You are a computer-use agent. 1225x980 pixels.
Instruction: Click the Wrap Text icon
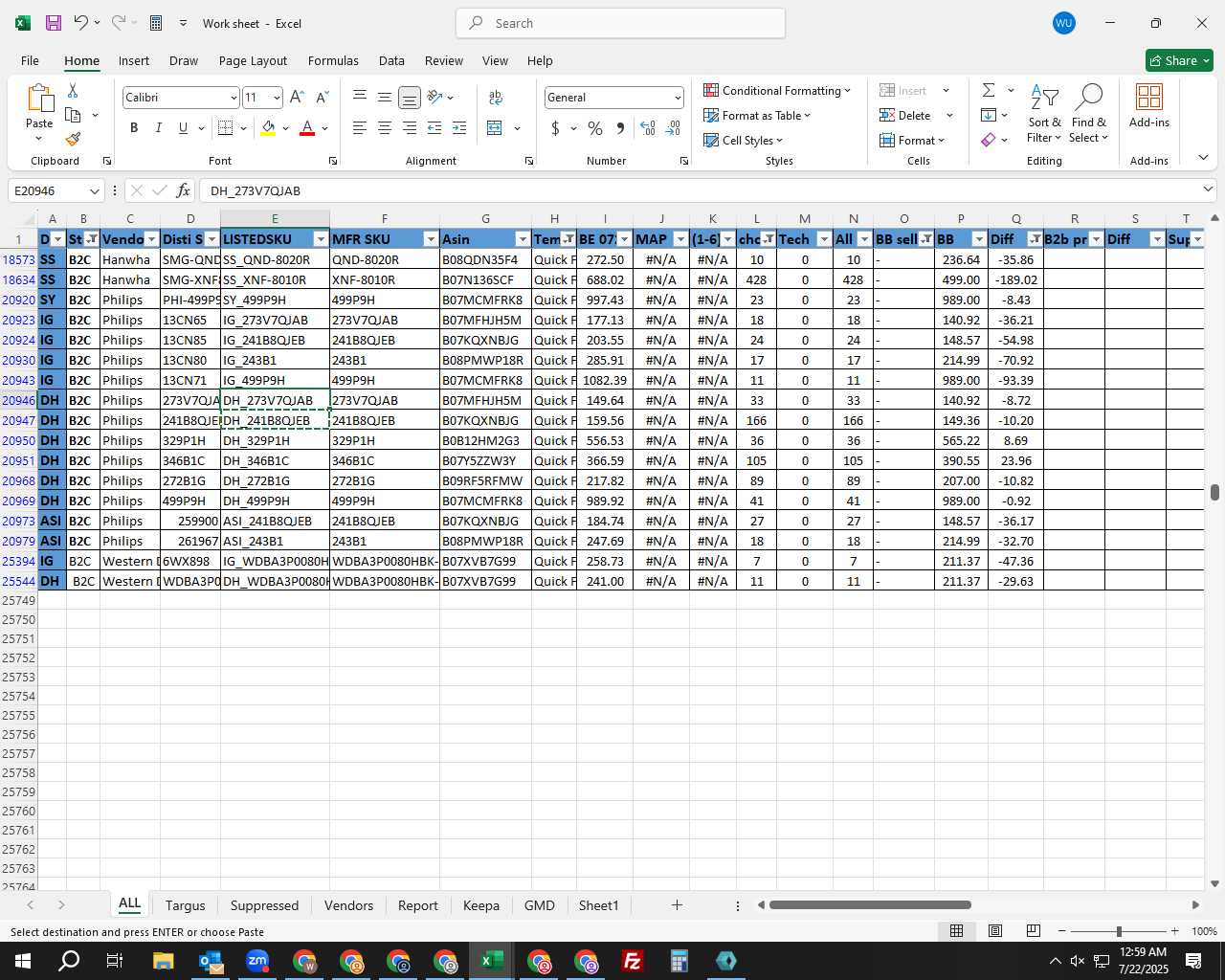[496, 97]
